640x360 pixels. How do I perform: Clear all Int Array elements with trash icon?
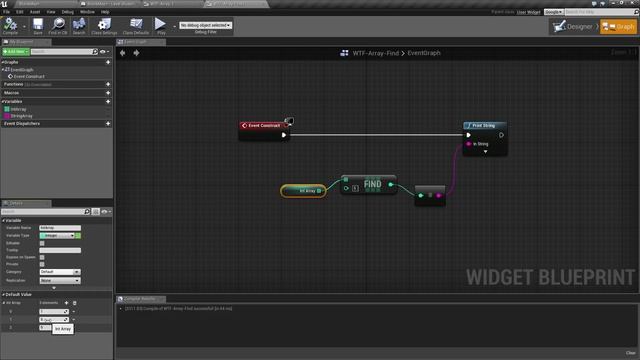click(74, 303)
